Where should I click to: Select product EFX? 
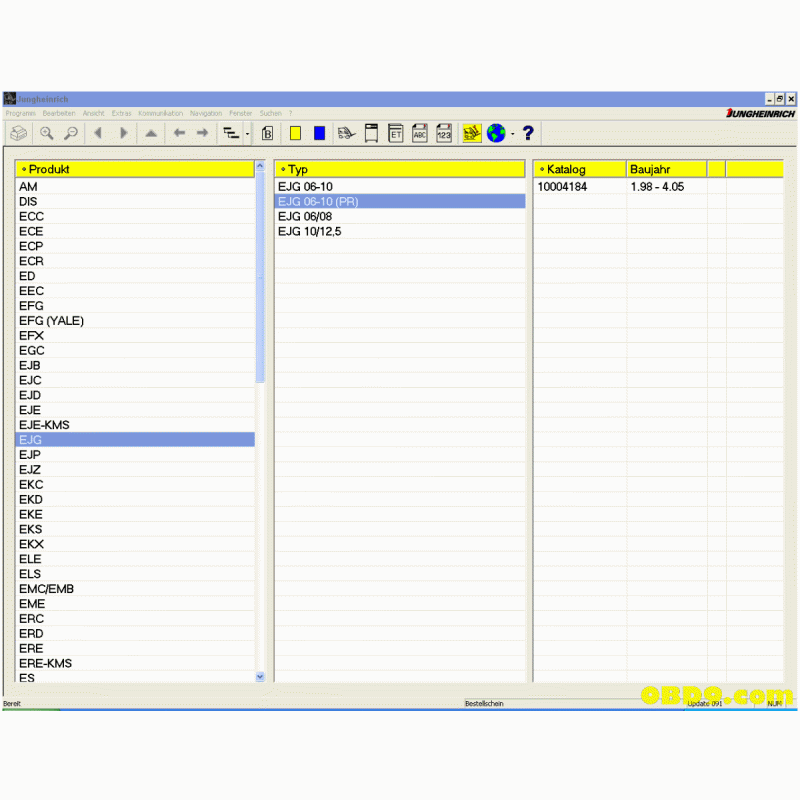(x=135, y=336)
